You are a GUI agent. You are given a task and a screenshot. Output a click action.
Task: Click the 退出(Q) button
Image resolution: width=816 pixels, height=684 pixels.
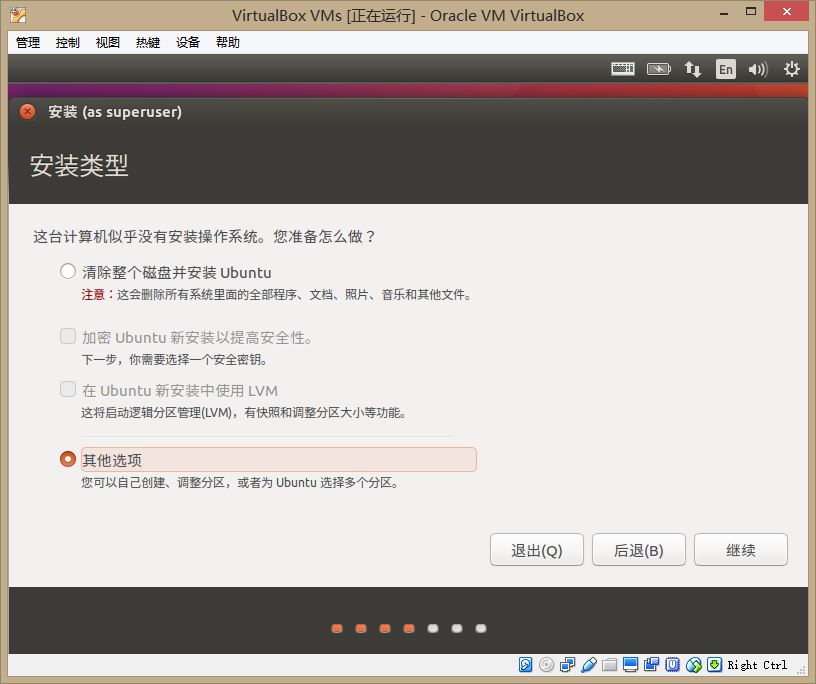coord(537,550)
